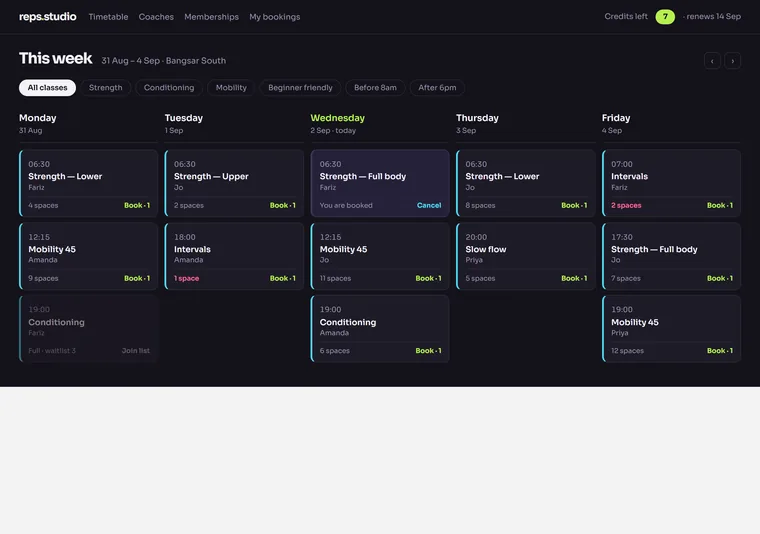The height and width of the screenshot is (534, 760).
Task: Filter by Strength classes
Action: pos(106,88)
